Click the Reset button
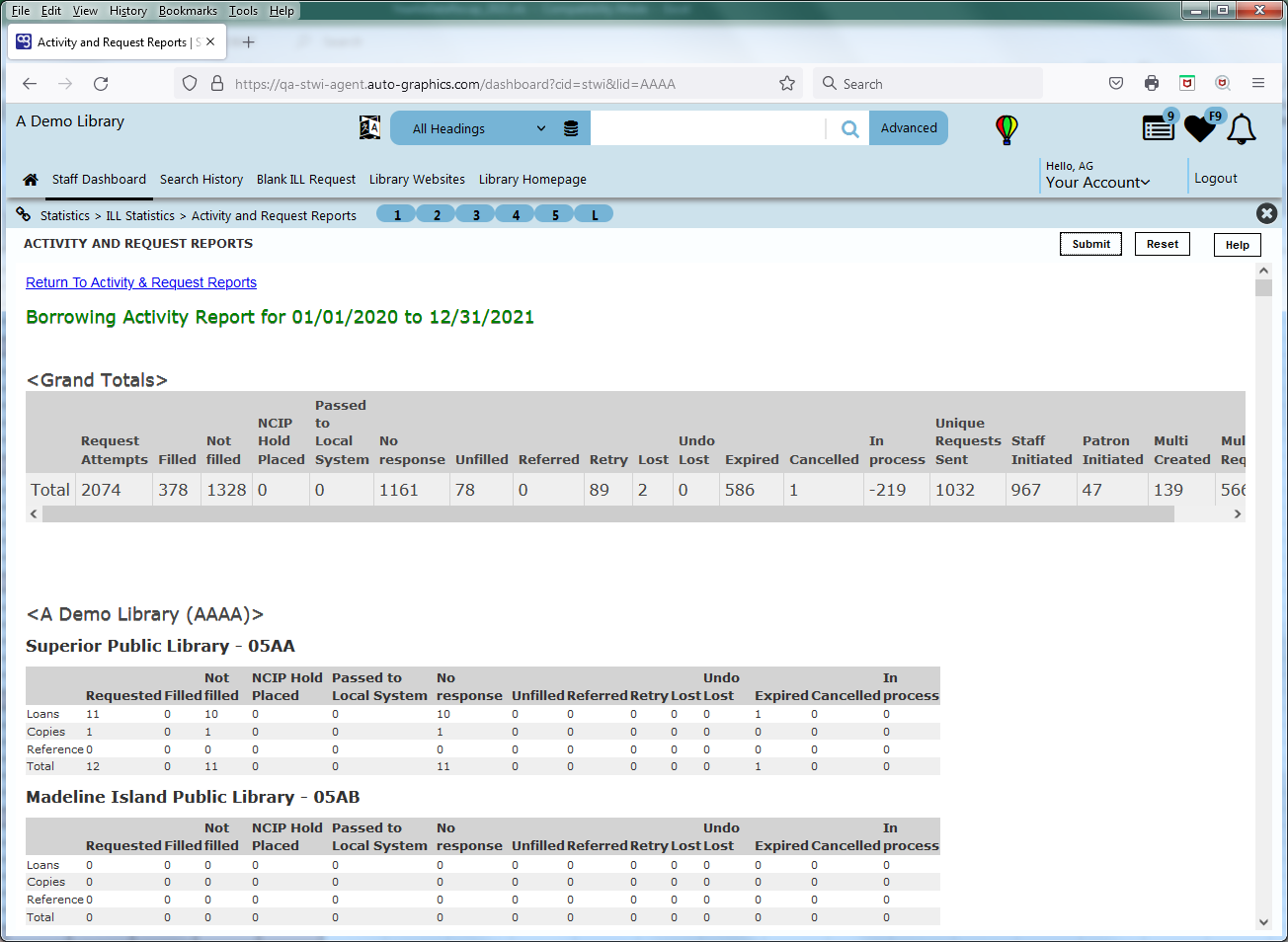The width and height of the screenshot is (1288, 942). point(1163,244)
